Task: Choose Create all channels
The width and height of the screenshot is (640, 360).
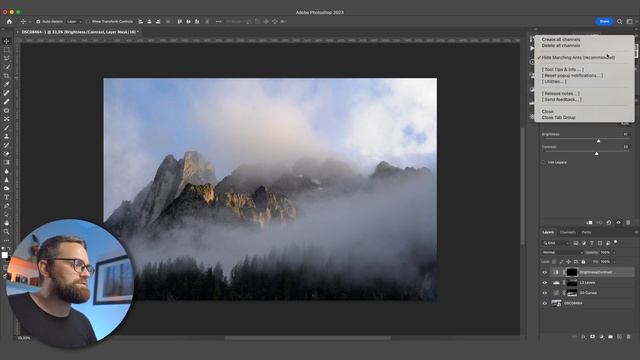Action: tap(561, 40)
